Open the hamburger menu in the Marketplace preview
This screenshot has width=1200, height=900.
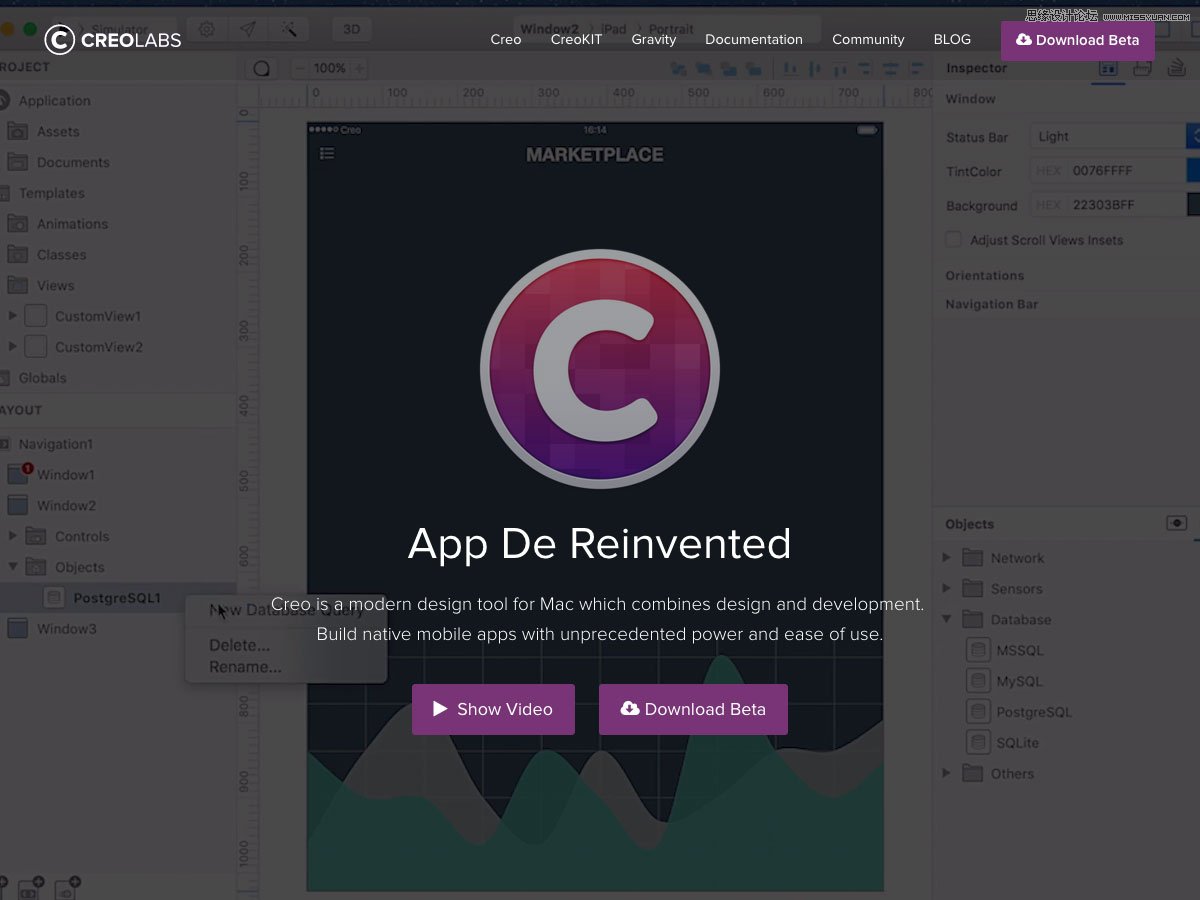pyautogui.click(x=327, y=153)
